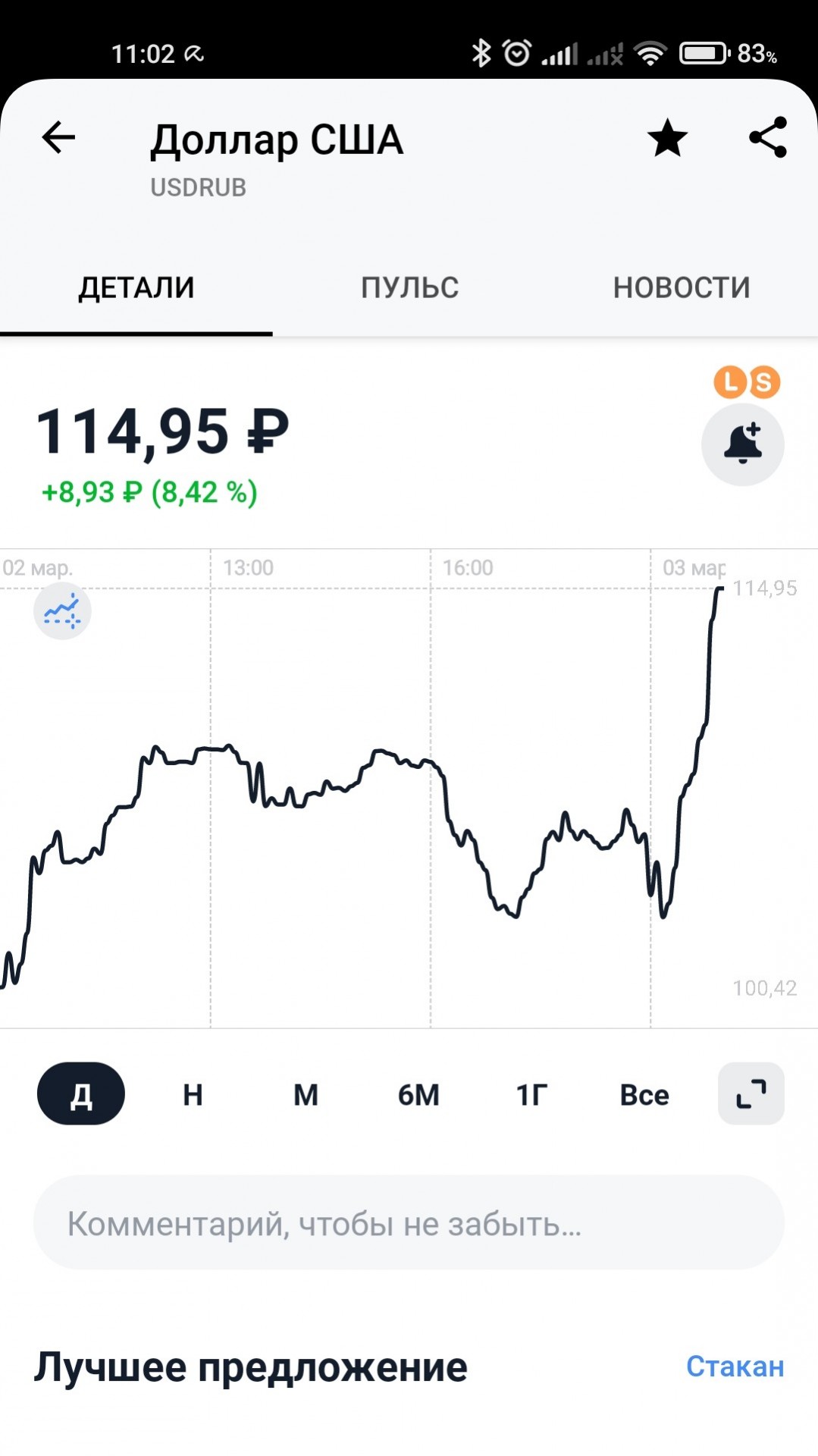Select the Д day period
This screenshot has width=818, height=1456.
pos(81,1094)
